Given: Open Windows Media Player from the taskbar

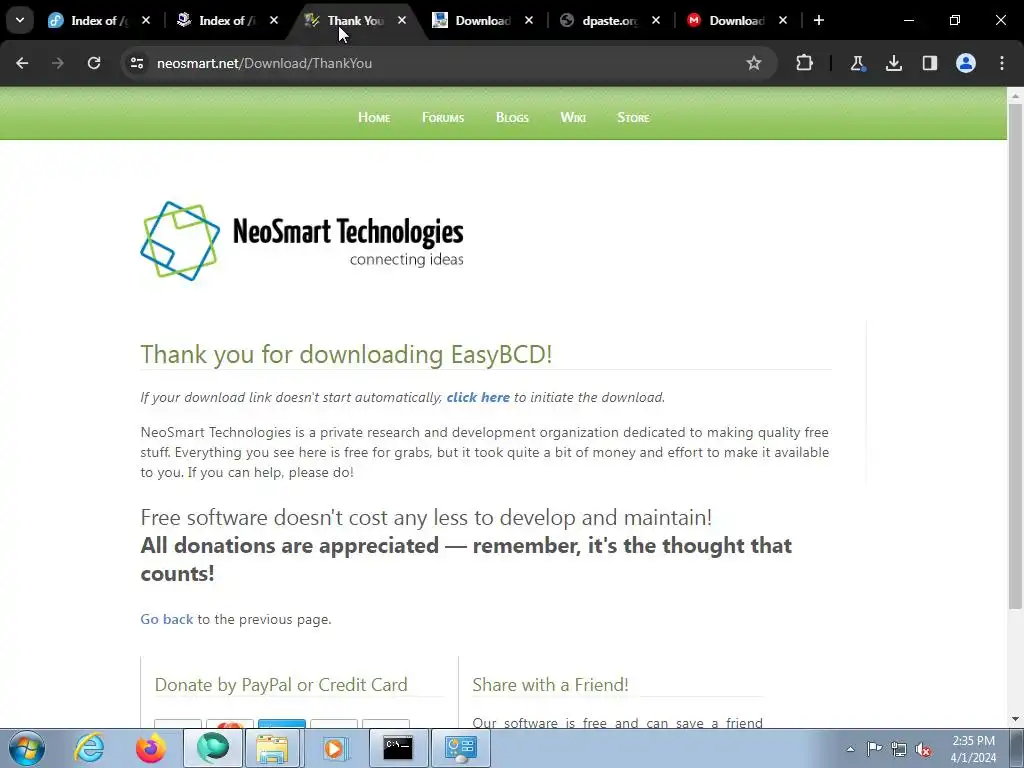Looking at the screenshot, I should click(x=335, y=748).
